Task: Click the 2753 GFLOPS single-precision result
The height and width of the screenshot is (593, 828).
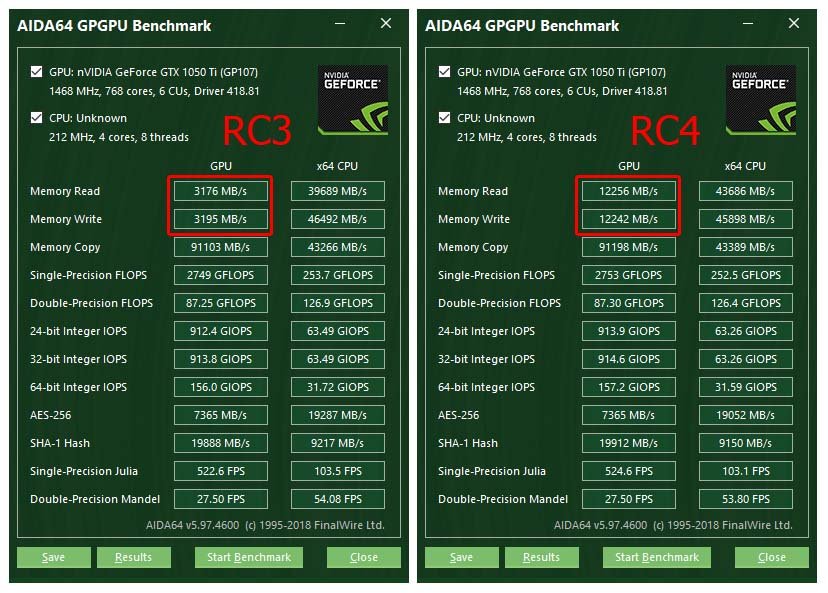Action: [629, 275]
